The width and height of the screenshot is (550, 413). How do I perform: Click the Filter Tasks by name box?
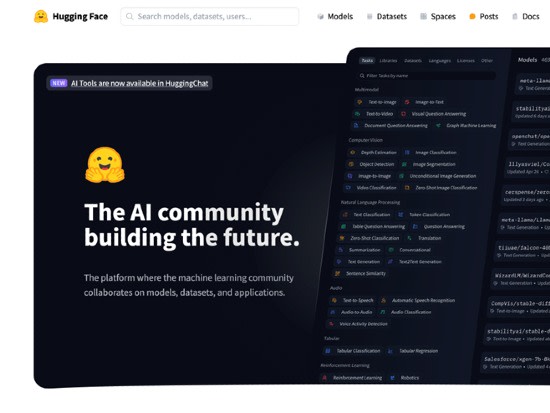pyautogui.click(x=427, y=76)
